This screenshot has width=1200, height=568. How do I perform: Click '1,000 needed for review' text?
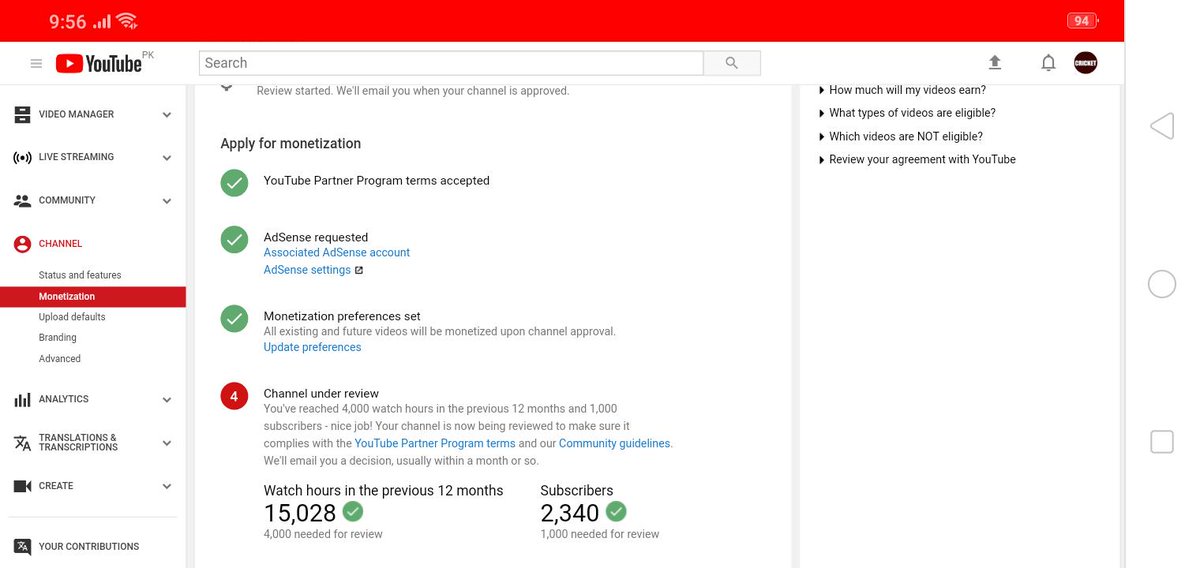[600, 534]
